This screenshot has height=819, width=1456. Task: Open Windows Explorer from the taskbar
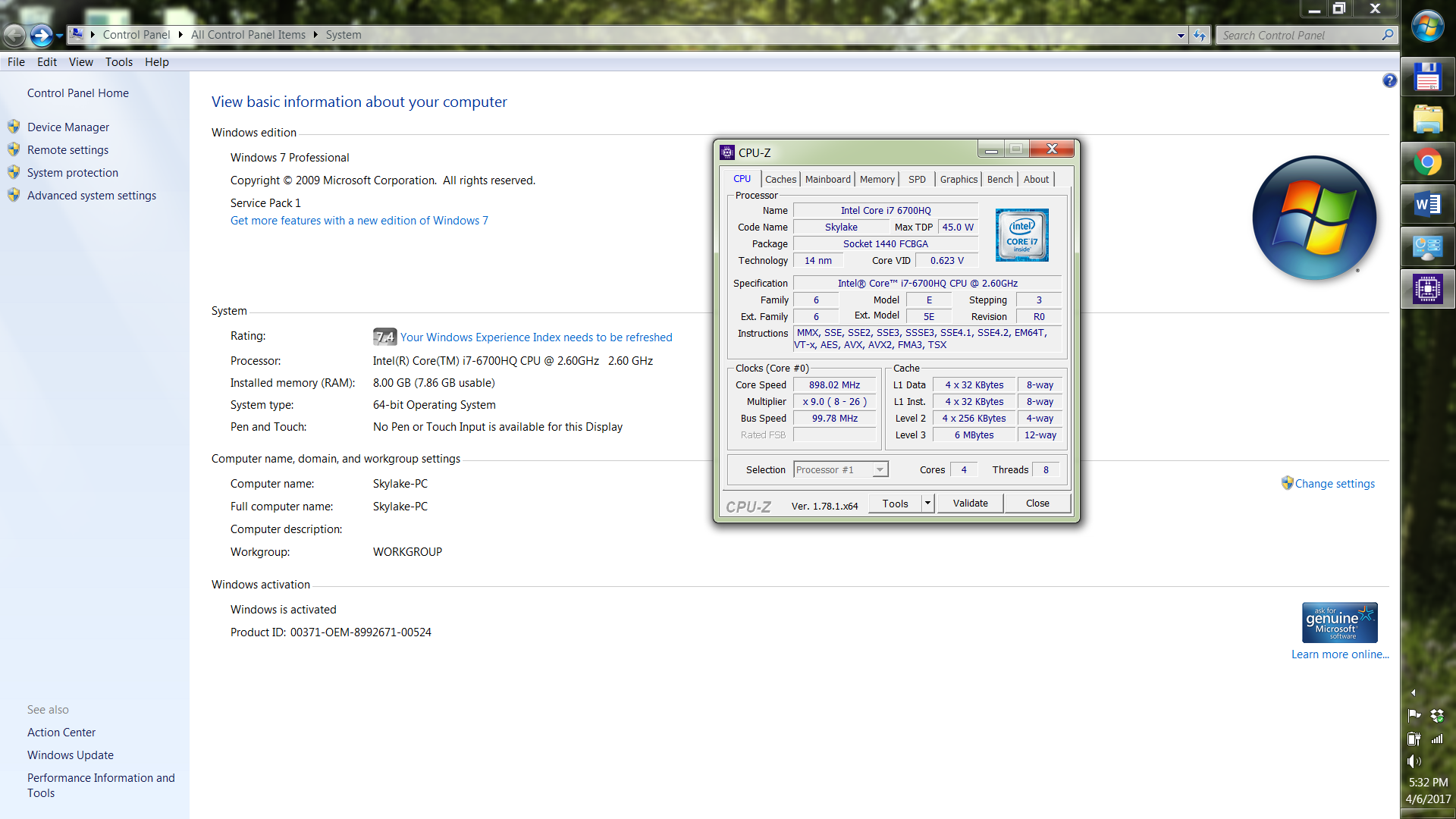[1427, 119]
